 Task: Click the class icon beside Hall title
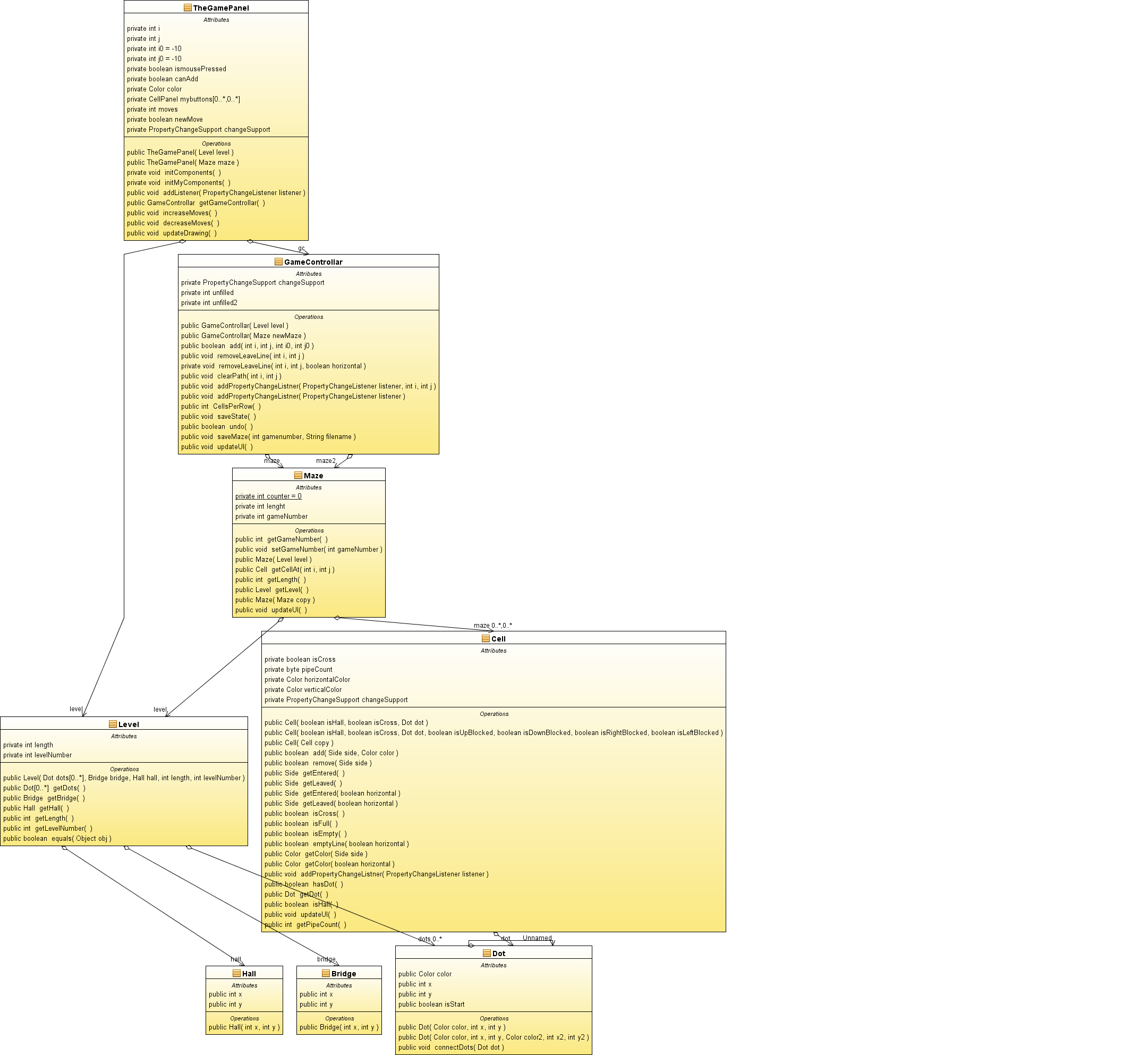point(236,973)
